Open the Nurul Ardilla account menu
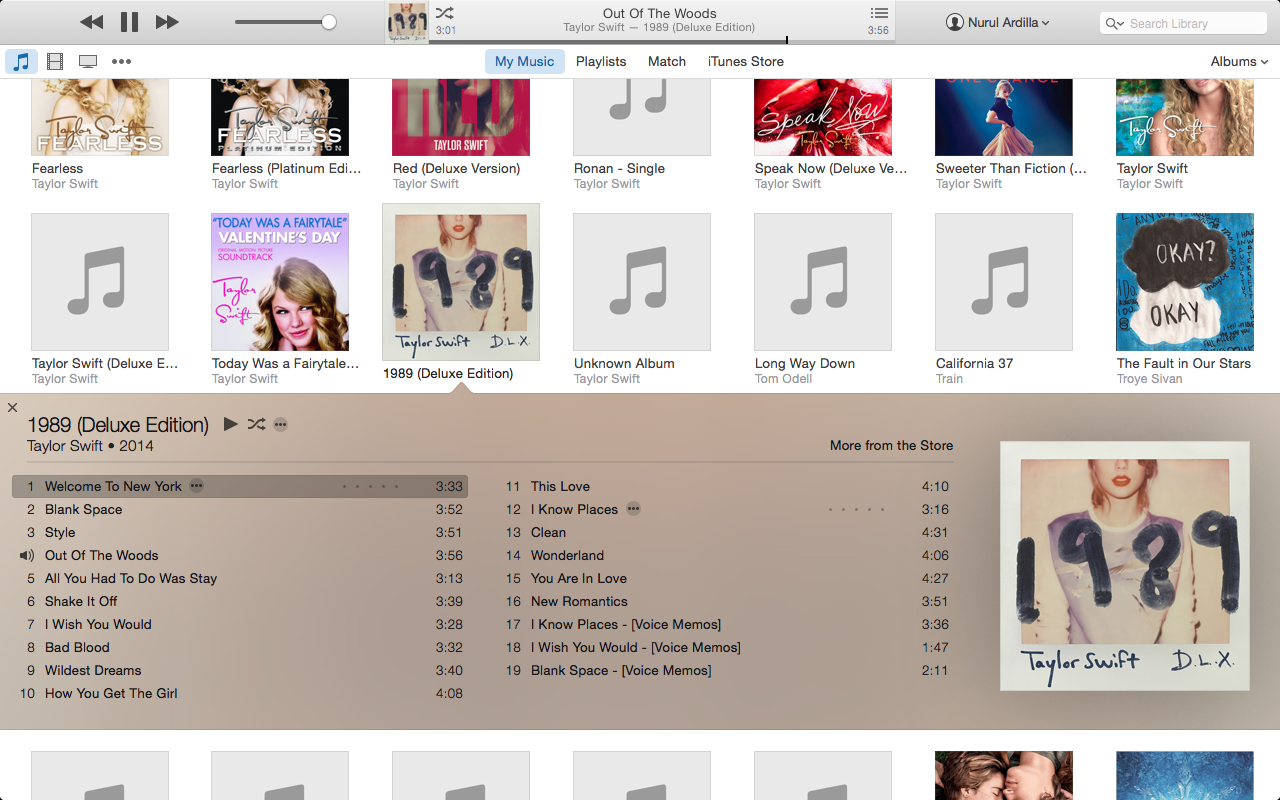The image size is (1280, 800). 998,22
